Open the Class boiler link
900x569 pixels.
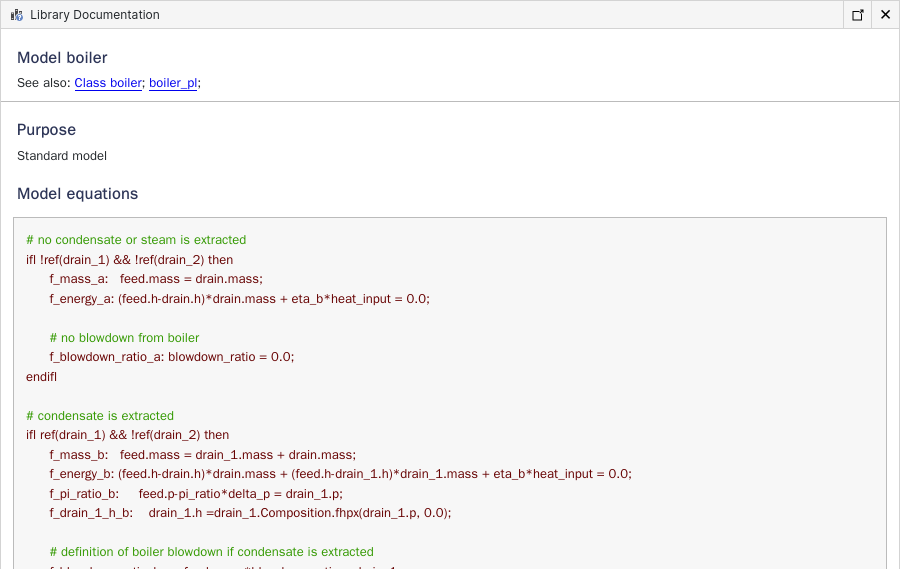(108, 83)
